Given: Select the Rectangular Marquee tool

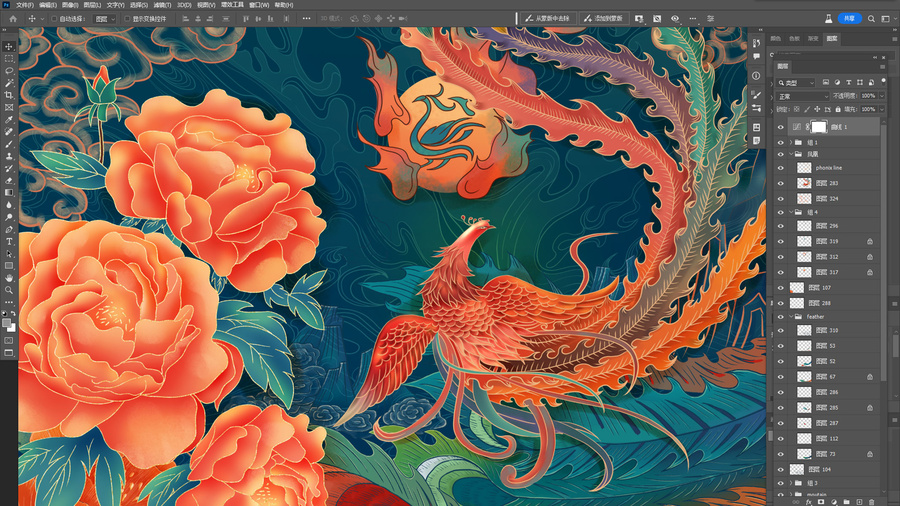Looking at the screenshot, I should coord(9,59).
